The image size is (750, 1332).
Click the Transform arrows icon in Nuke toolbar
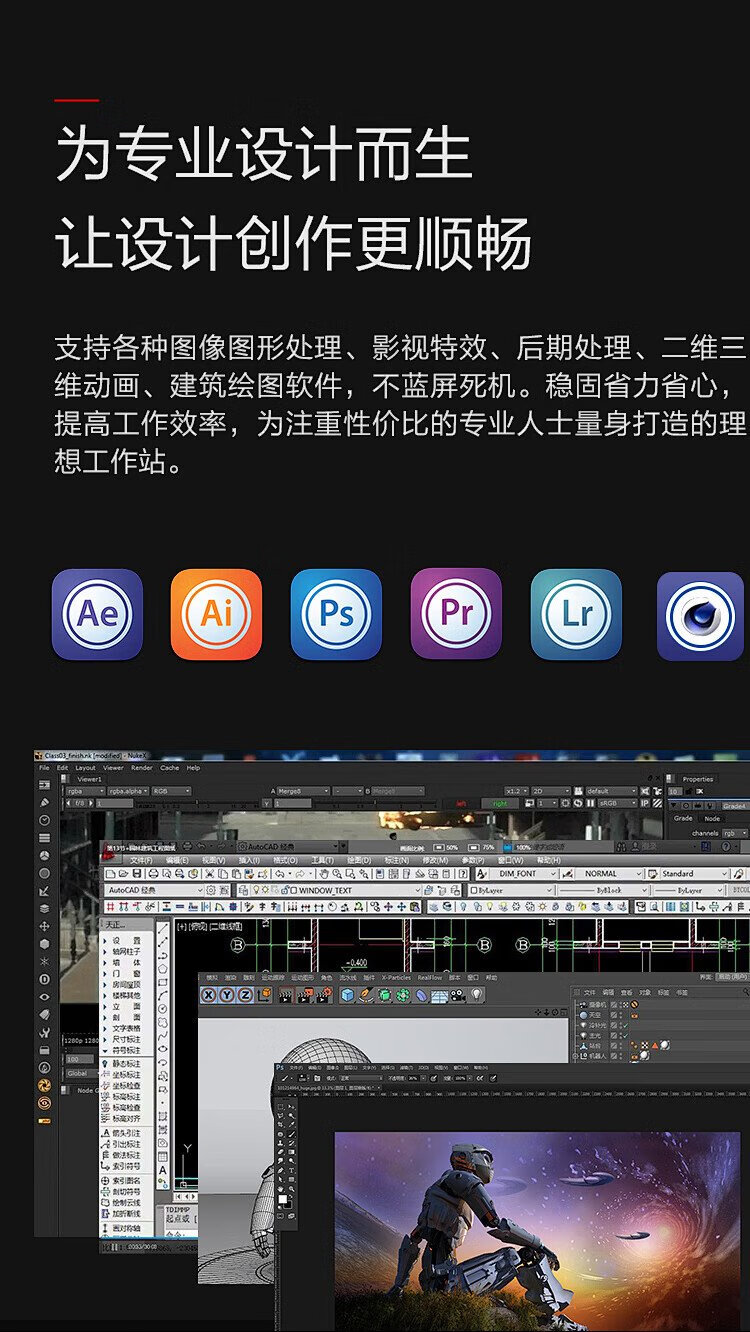pyautogui.click(x=44, y=927)
